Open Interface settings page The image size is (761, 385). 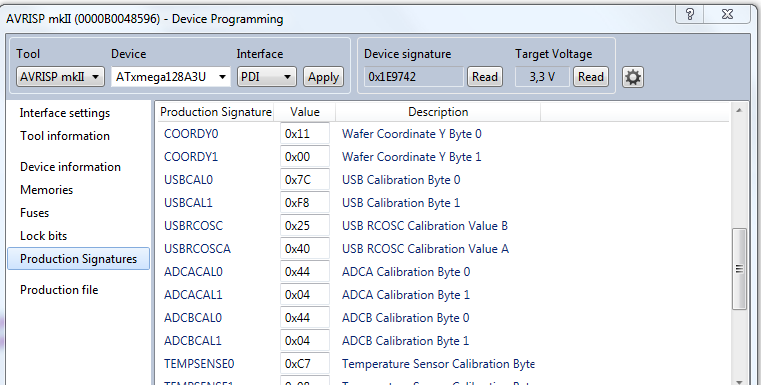(x=65, y=113)
